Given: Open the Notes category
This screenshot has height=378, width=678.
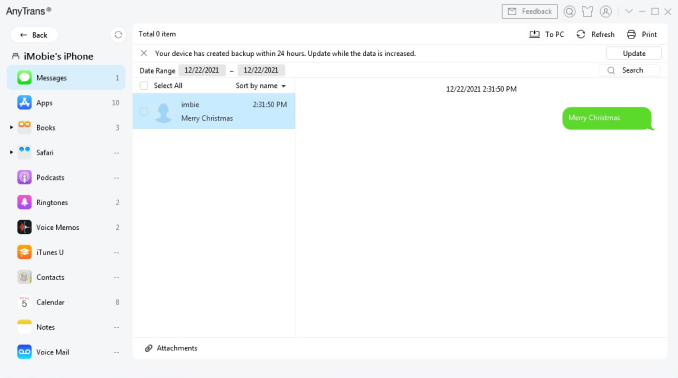Looking at the screenshot, I should tap(66, 327).
